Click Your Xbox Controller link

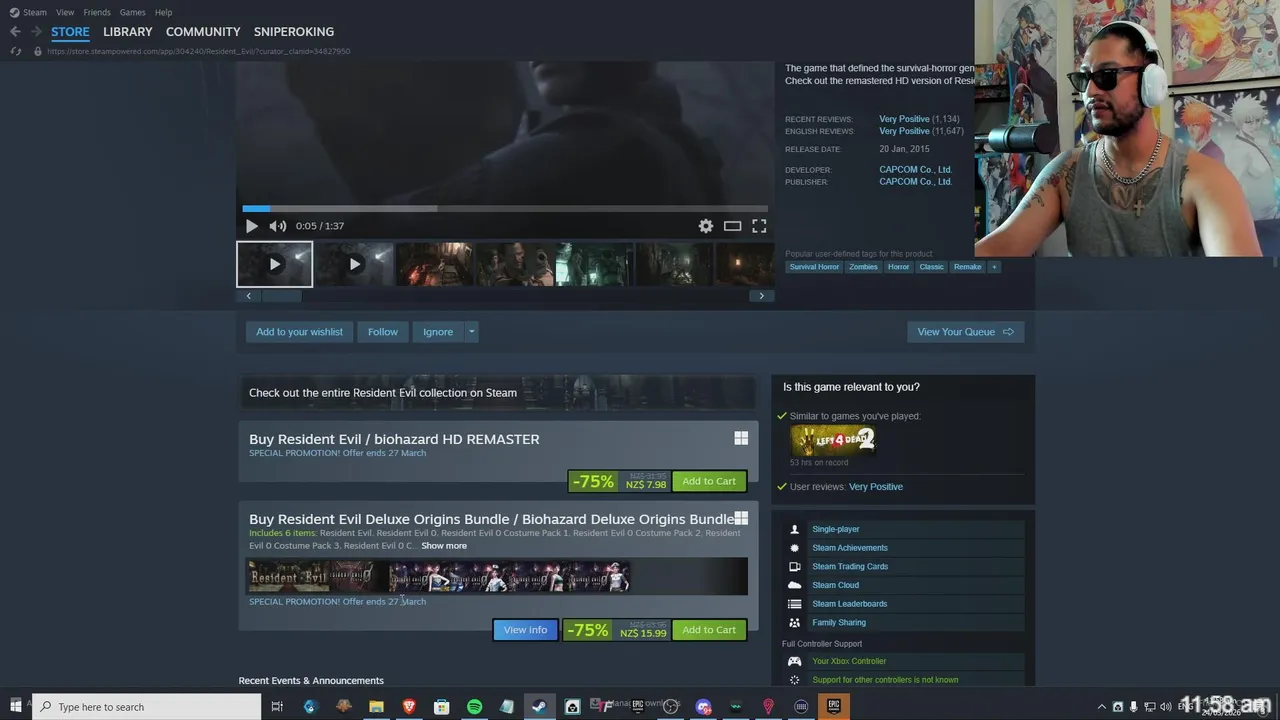[x=849, y=661]
